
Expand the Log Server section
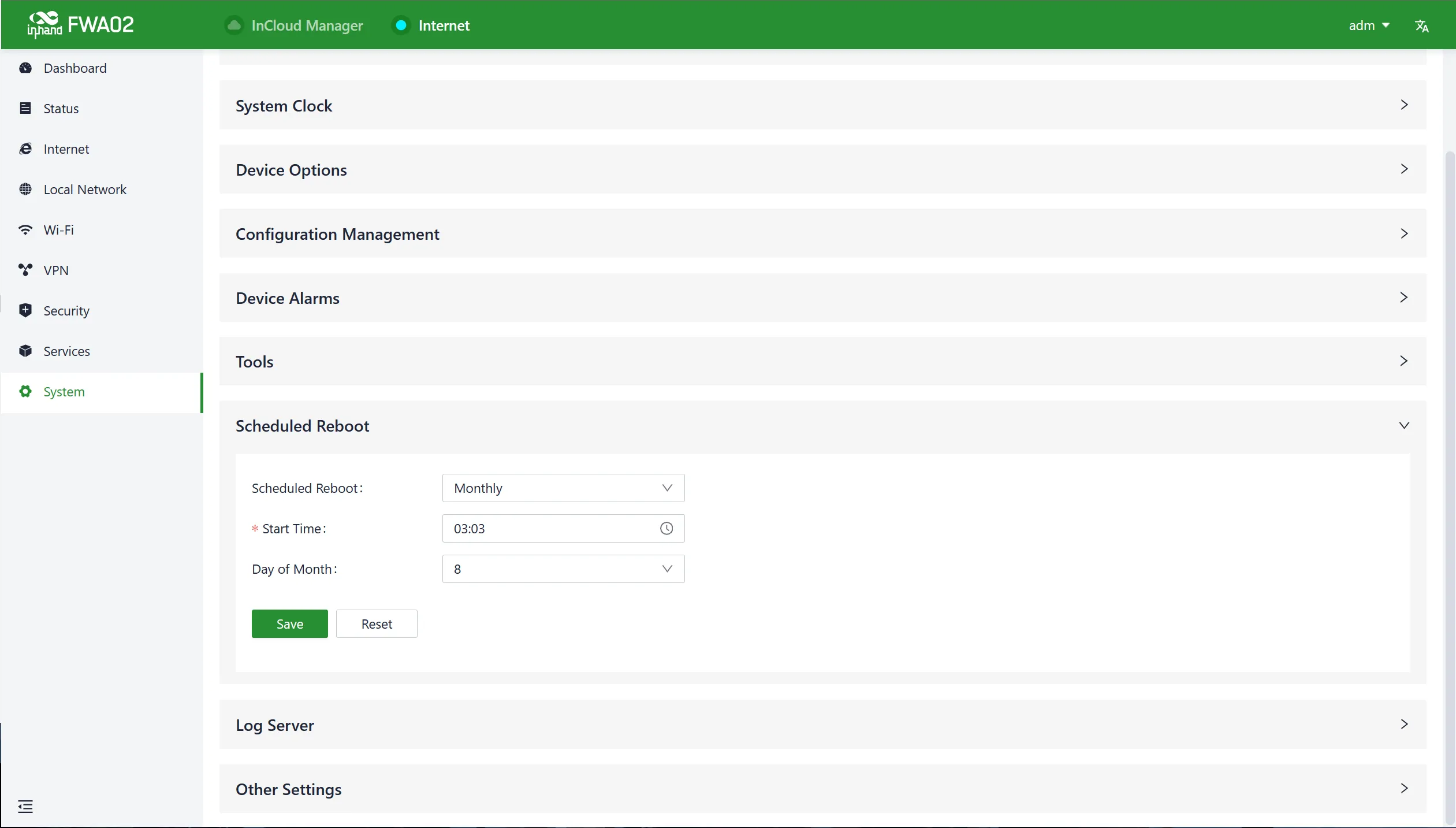click(x=822, y=725)
